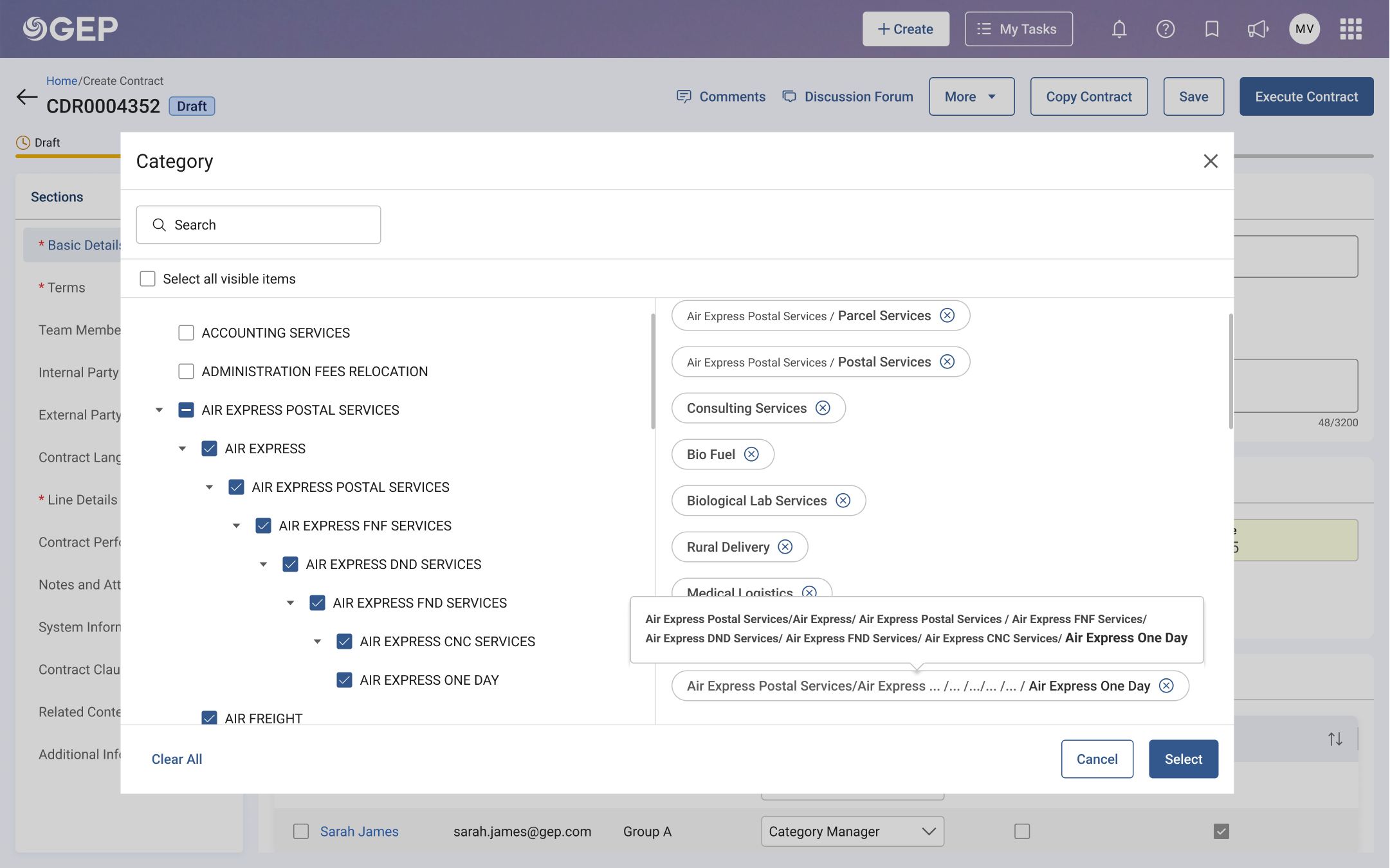Click the Save button
Viewport: 1390px width, 868px height.
1194,96
